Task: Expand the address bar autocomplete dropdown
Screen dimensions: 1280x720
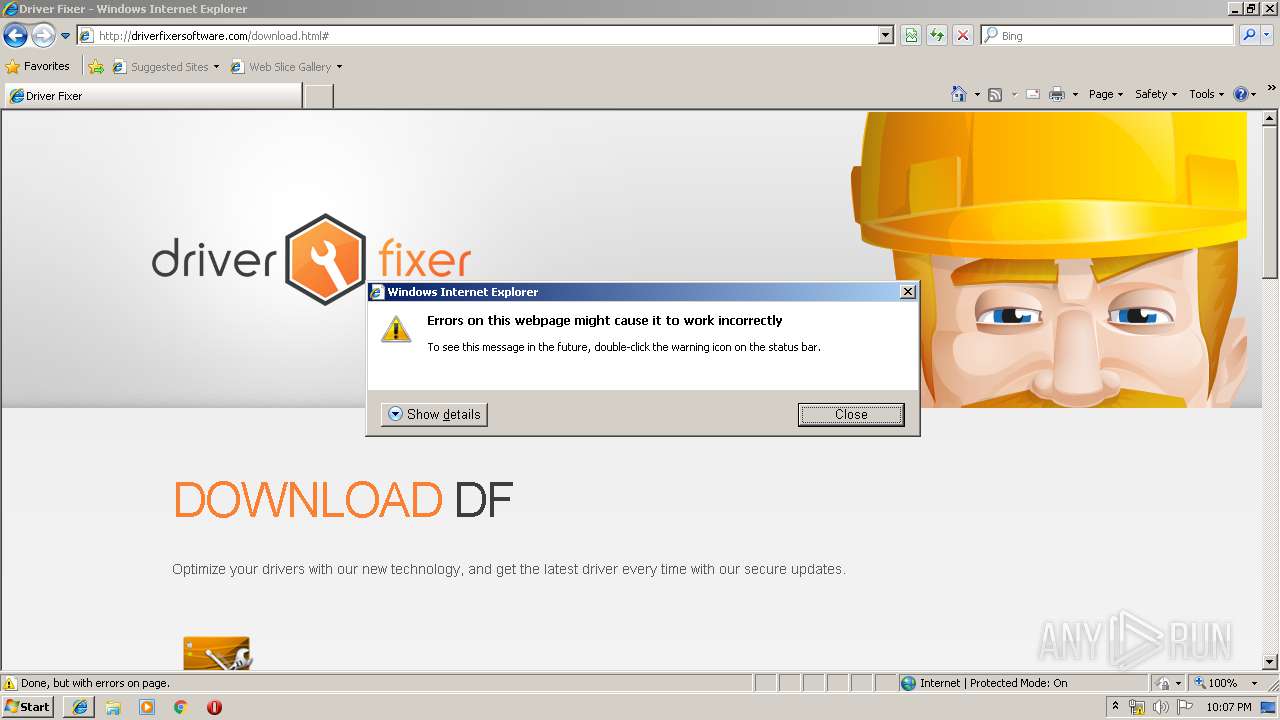Action: tap(885, 36)
